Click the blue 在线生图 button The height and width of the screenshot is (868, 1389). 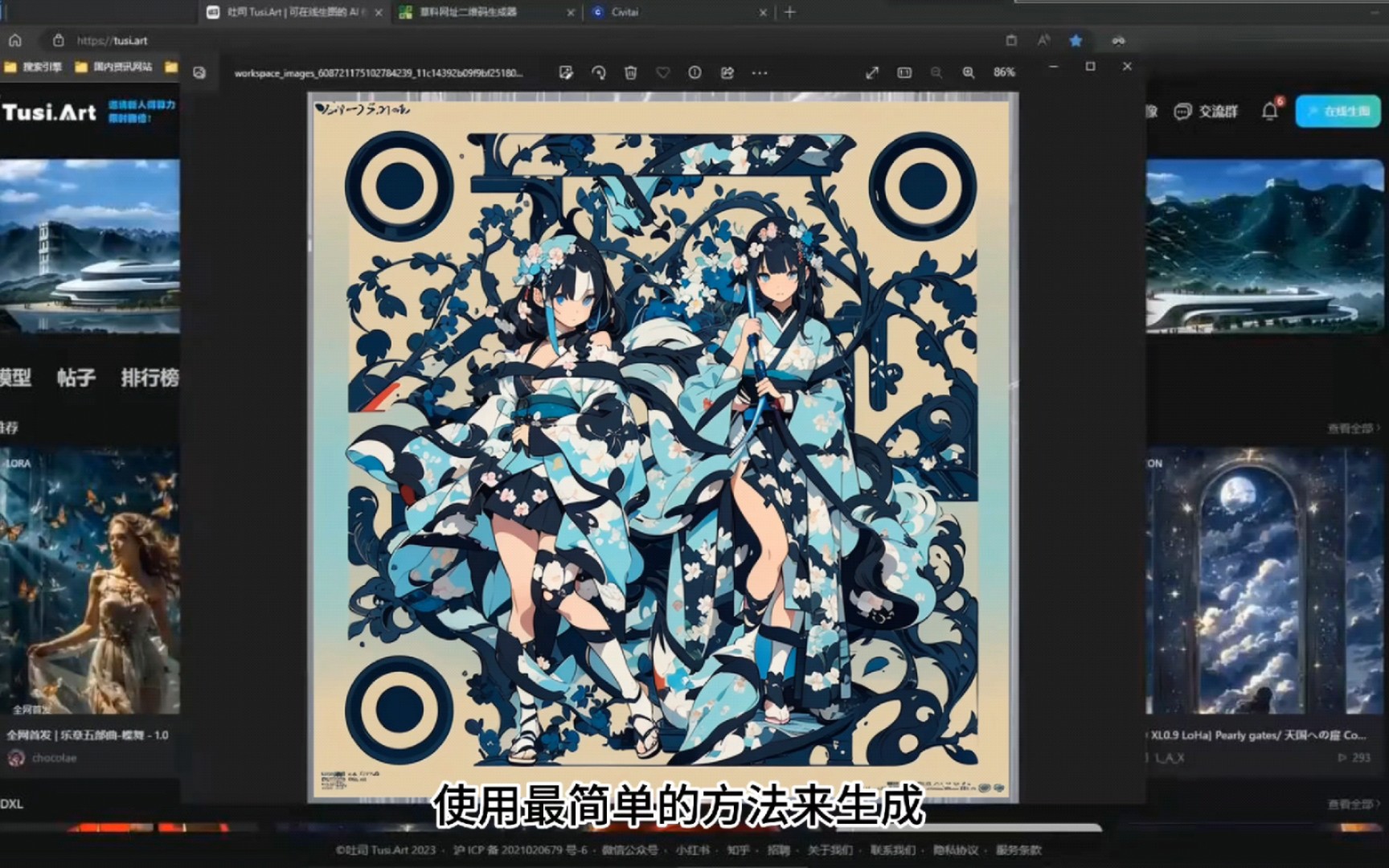[1338, 111]
